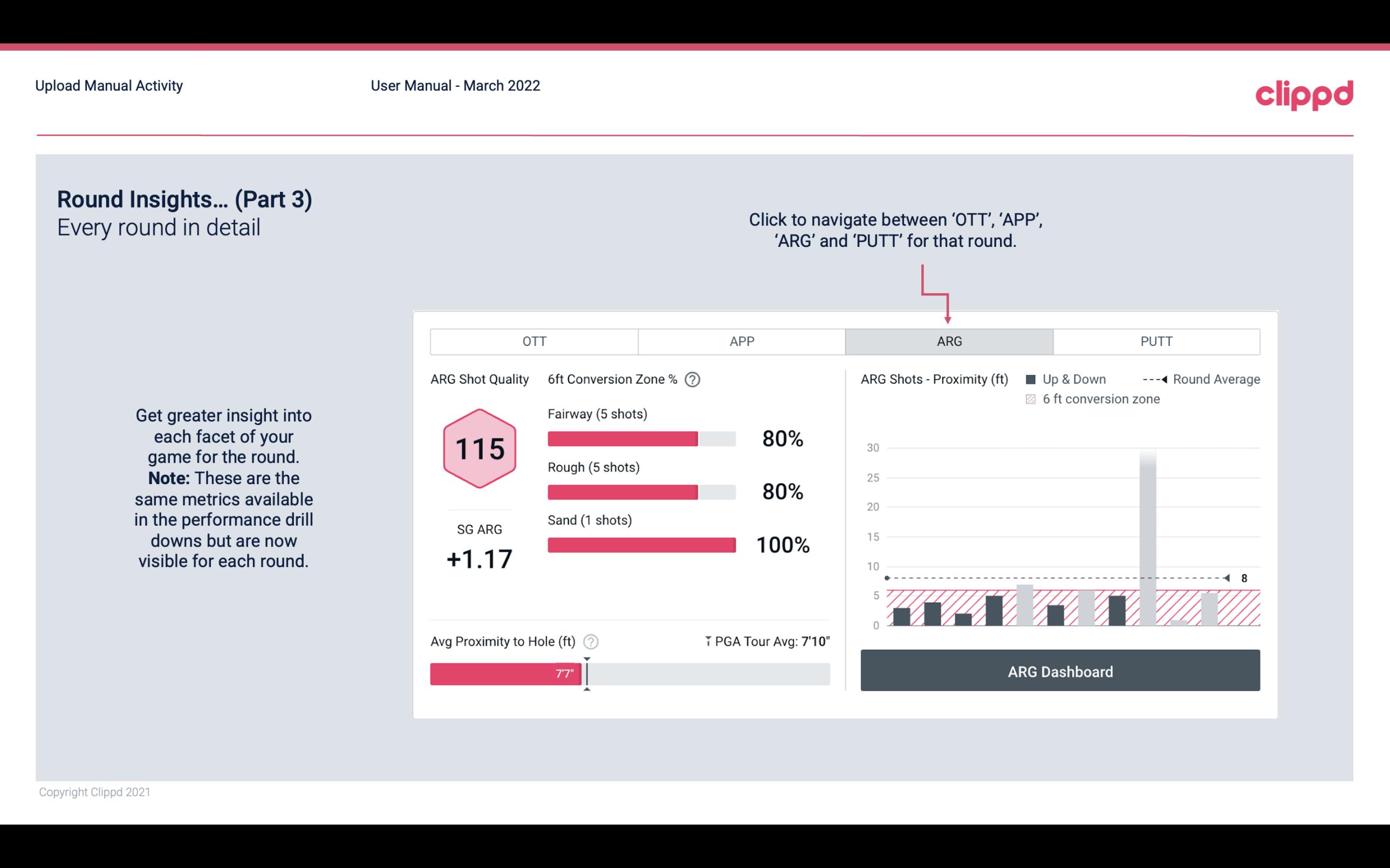This screenshot has width=1390, height=868.
Task: Click the ARG tab to view data
Action: [x=948, y=341]
